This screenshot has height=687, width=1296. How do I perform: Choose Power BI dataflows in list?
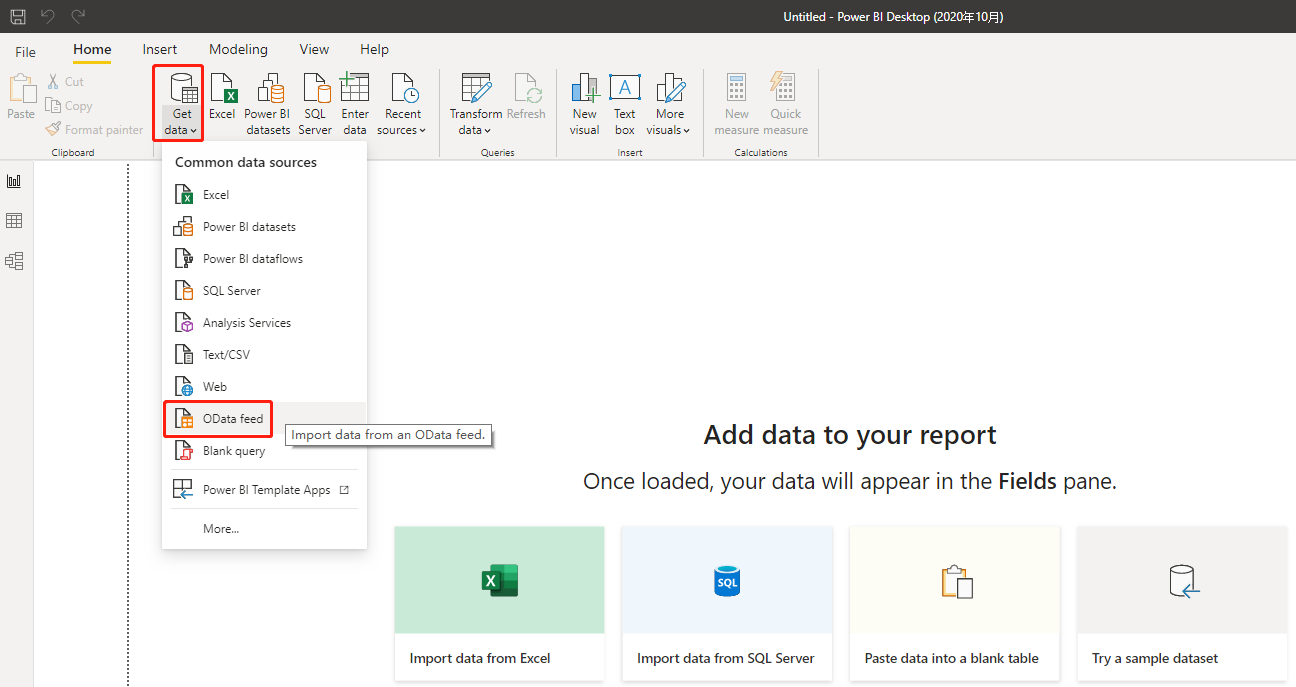coord(265,259)
